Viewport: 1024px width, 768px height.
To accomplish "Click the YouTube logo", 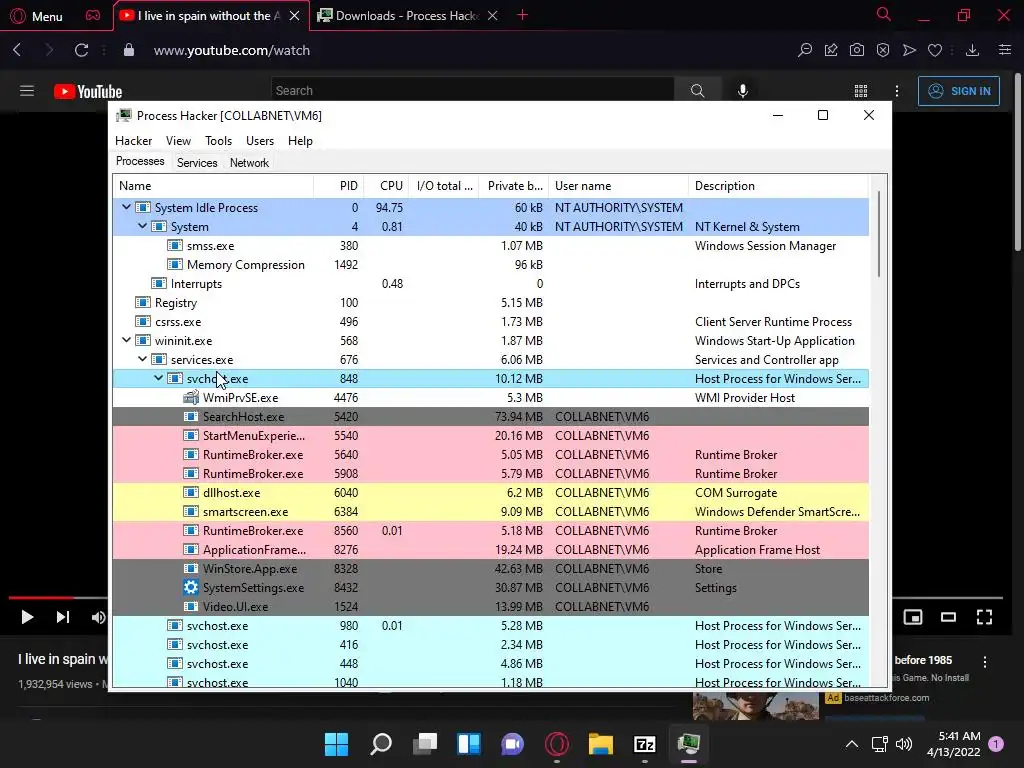I will pyautogui.click(x=88, y=91).
